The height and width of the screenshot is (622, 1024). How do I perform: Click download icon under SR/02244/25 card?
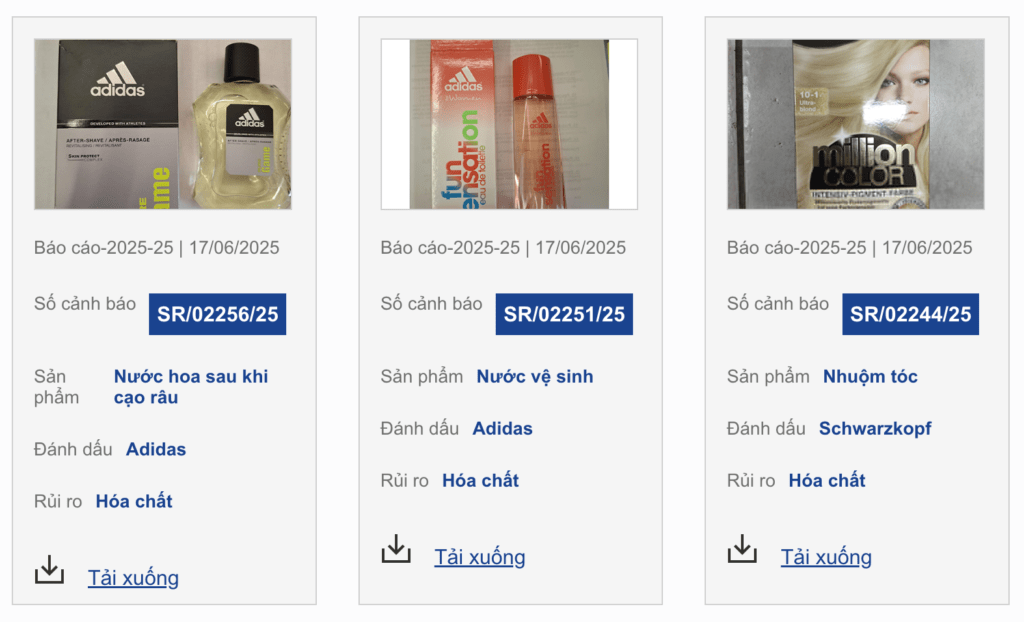[x=742, y=549]
